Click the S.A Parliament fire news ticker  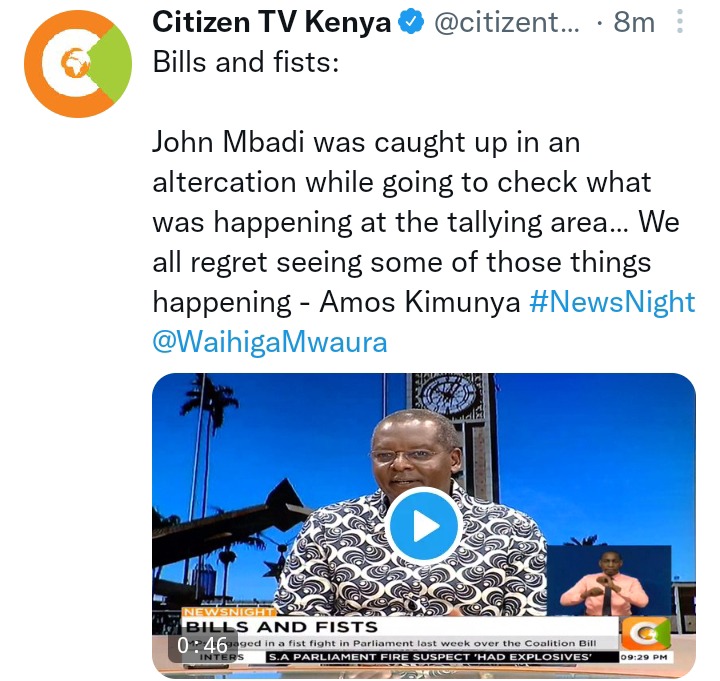point(430,657)
